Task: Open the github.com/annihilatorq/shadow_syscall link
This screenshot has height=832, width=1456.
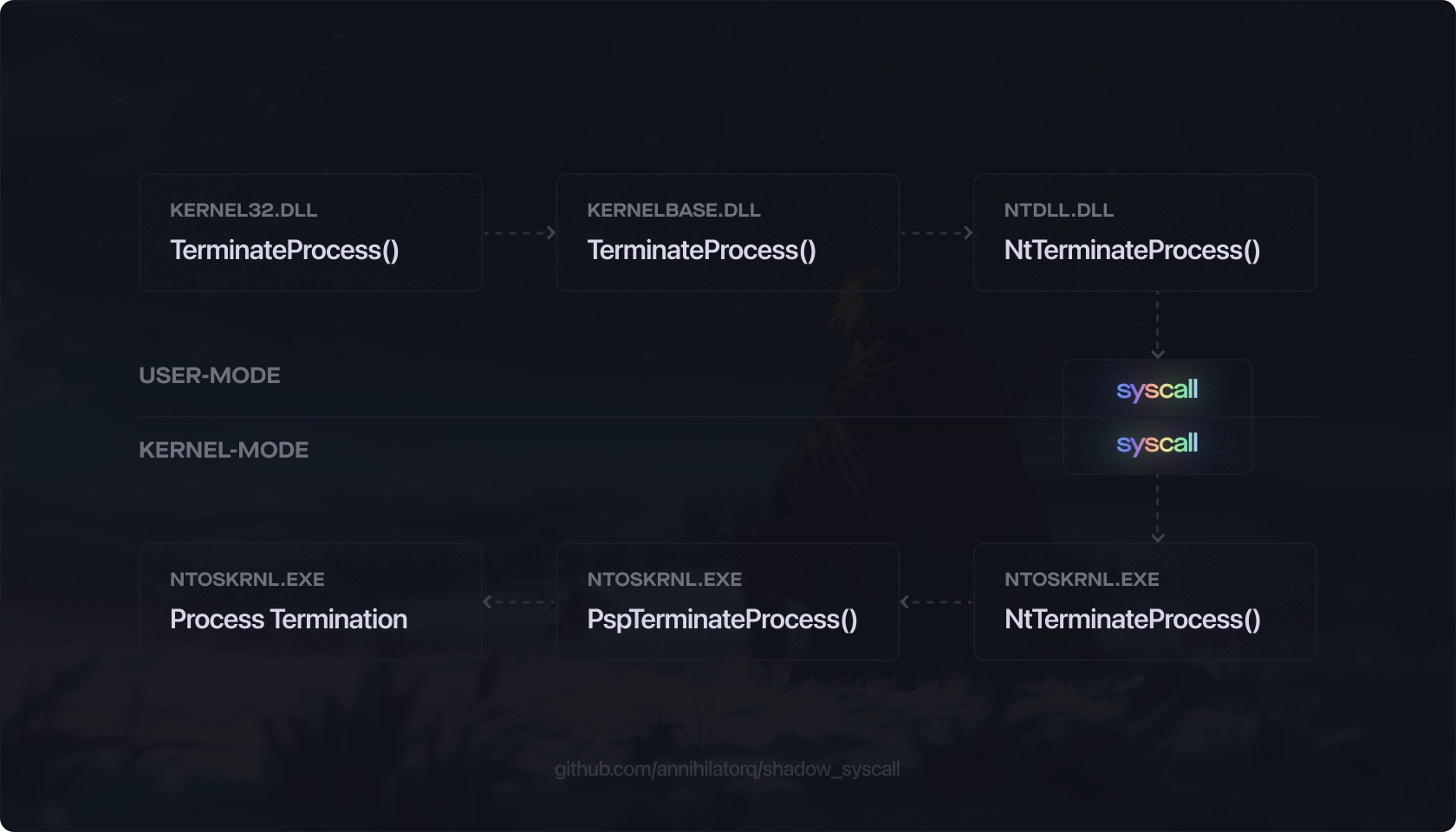Action: pyautogui.click(x=727, y=769)
